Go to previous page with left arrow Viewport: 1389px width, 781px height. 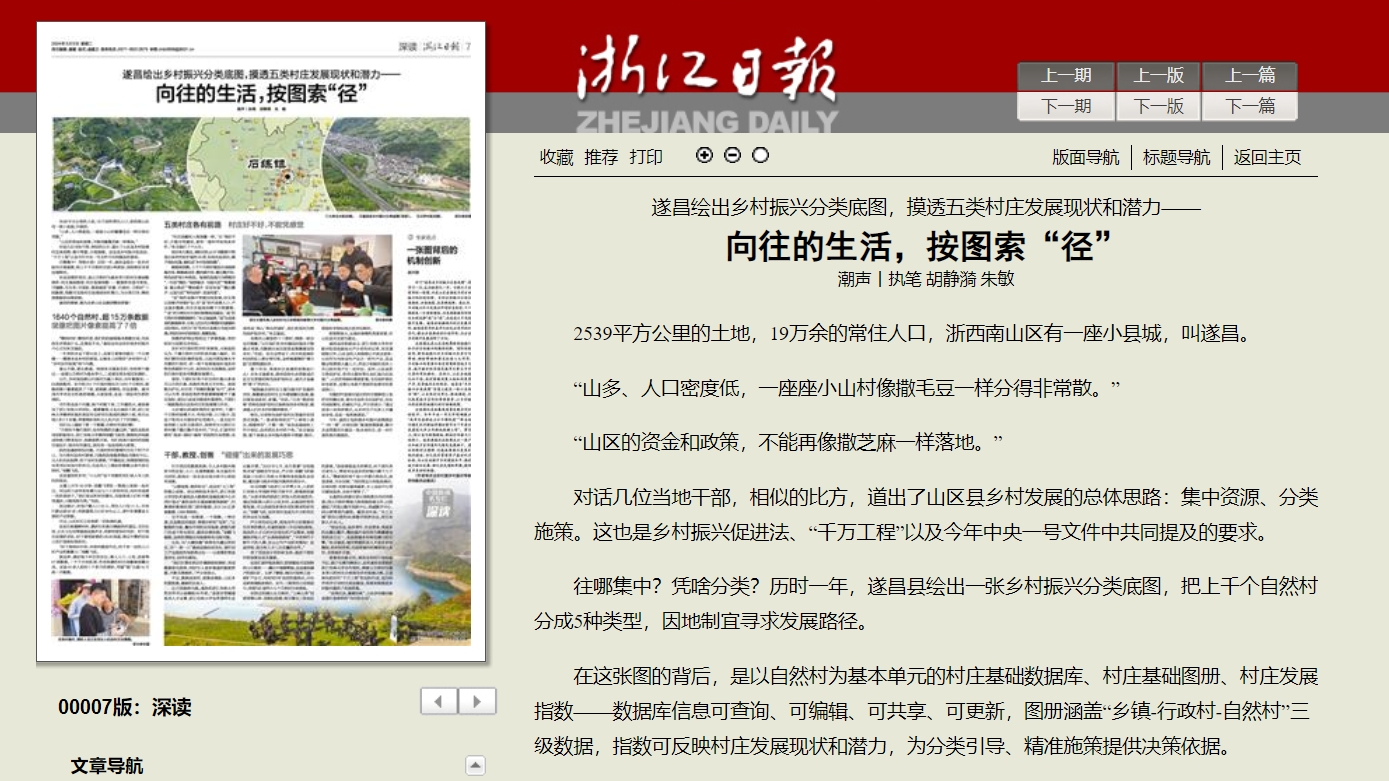click(x=440, y=701)
